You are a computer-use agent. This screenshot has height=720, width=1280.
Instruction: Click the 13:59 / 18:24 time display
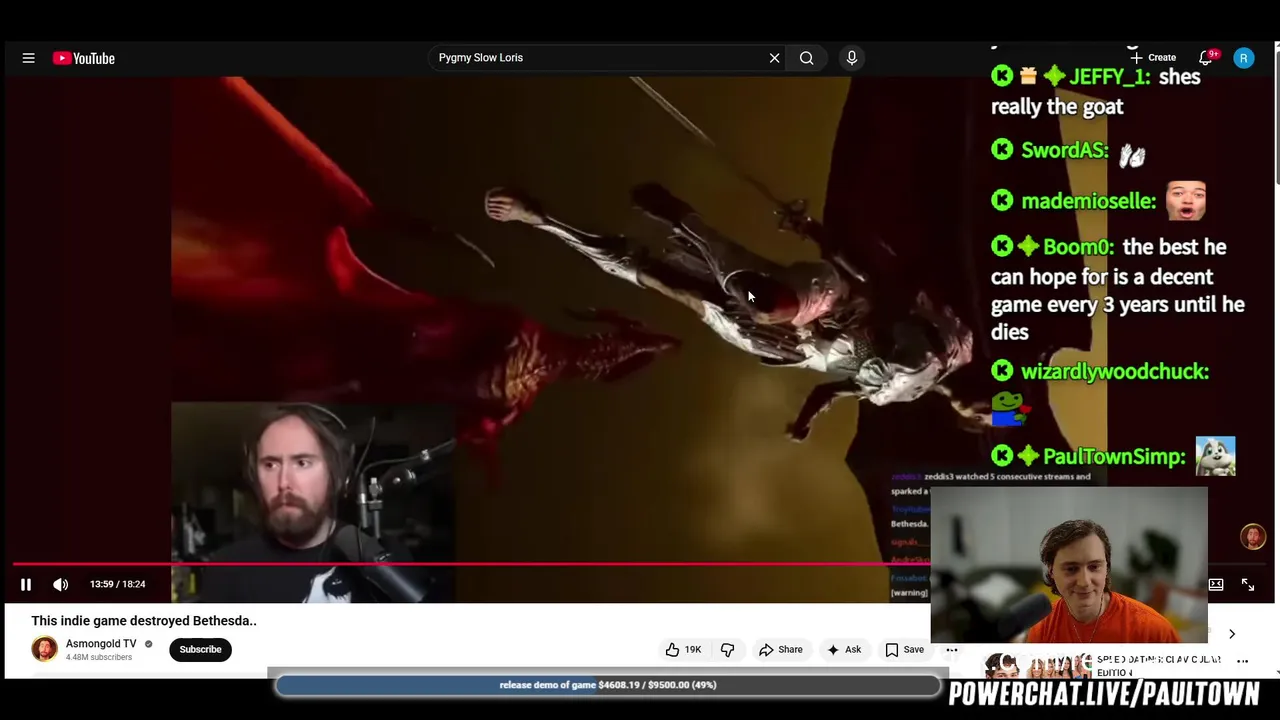coord(118,584)
